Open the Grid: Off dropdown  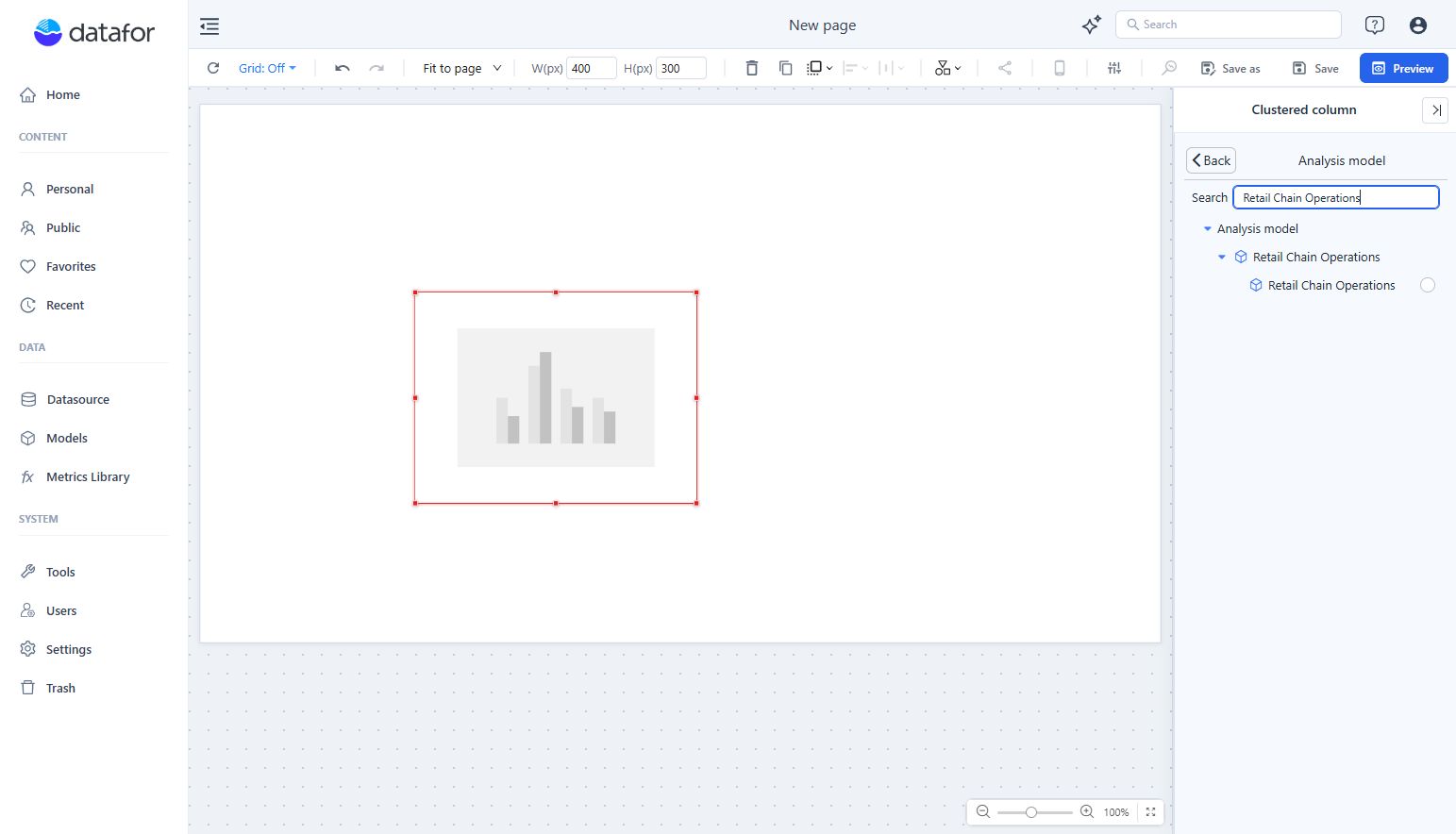(x=267, y=68)
